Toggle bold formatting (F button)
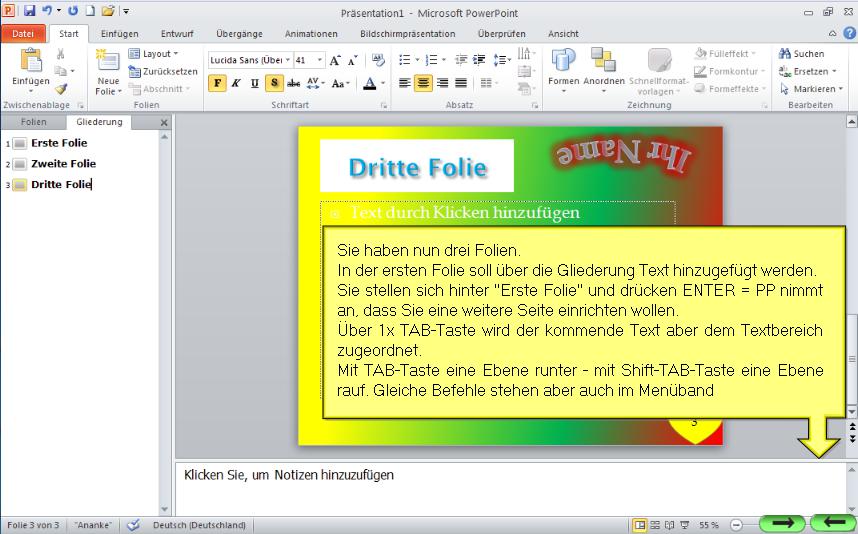 [x=217, y=83]
